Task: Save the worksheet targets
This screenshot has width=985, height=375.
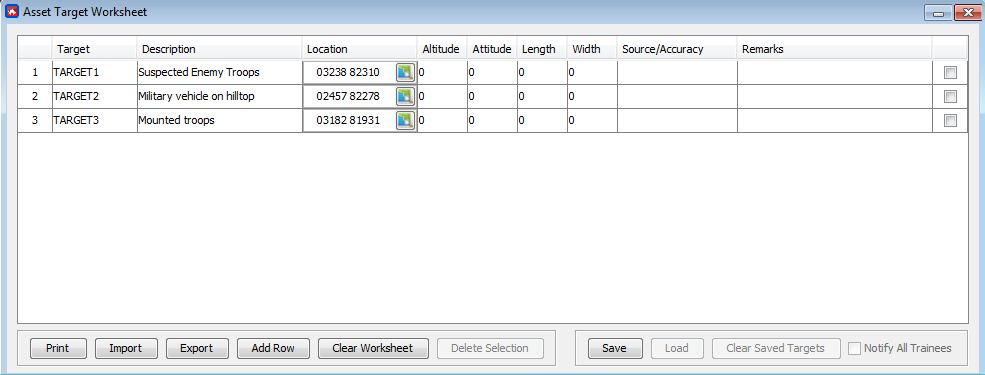Action: [614, 348]
